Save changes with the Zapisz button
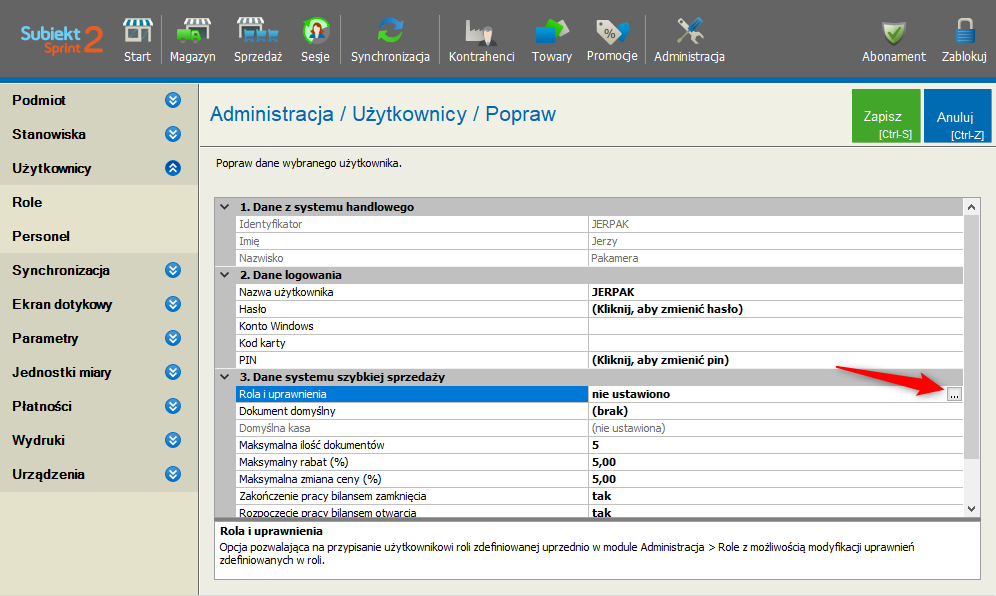Screen dimensions: 996x596 coord(885,117)
